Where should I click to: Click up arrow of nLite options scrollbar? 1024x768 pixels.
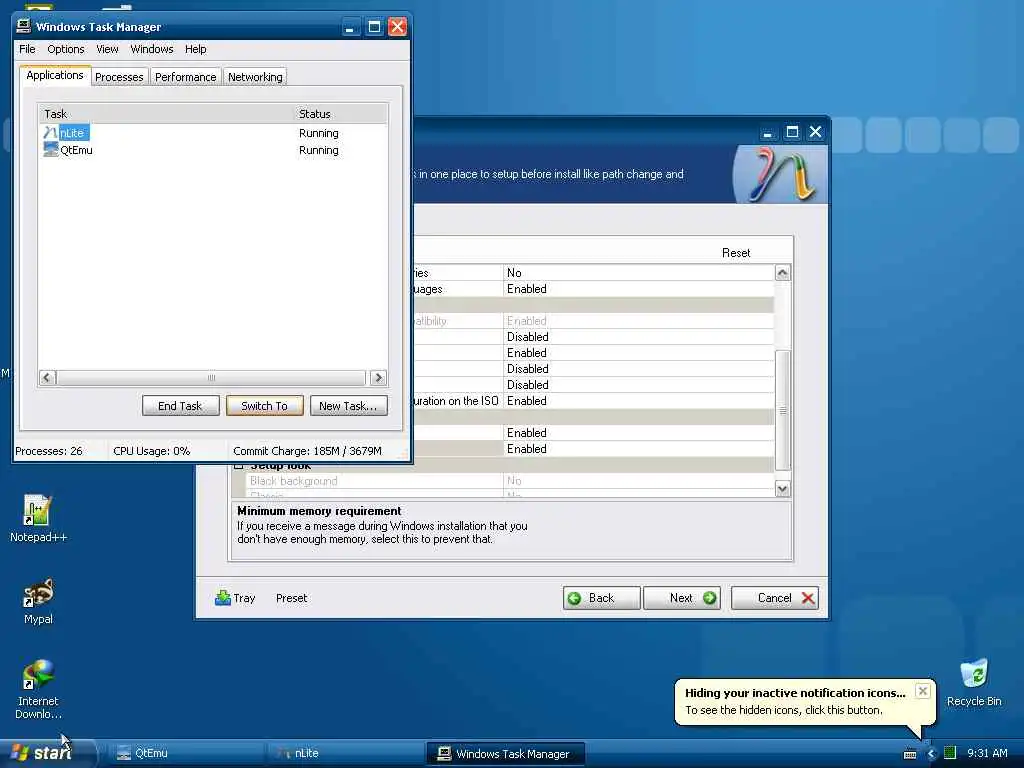pyautogui.click(x=782, y=273)
